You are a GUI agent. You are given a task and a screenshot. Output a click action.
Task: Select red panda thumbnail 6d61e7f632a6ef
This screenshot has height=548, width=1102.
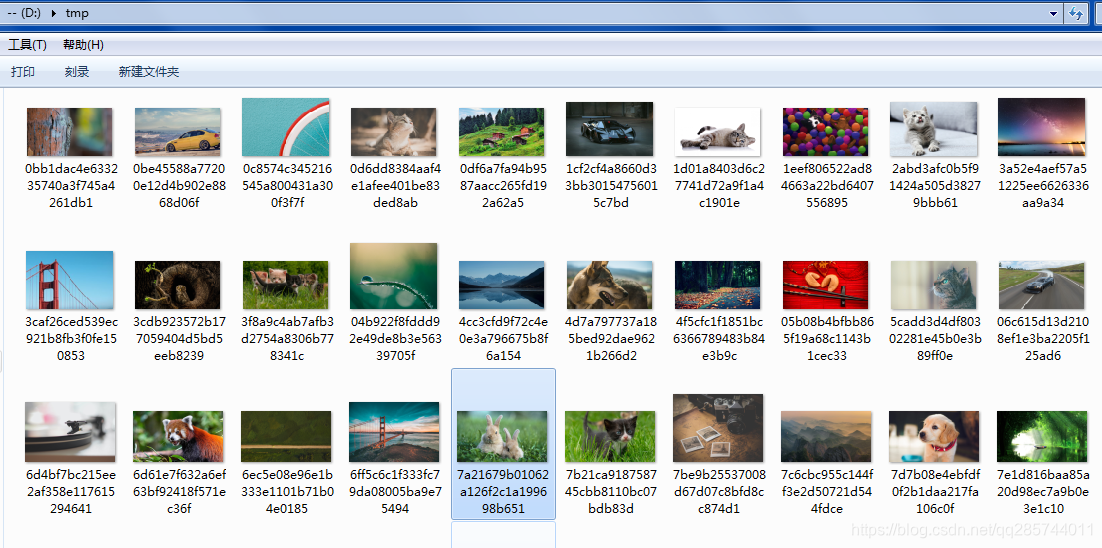tap(177, 436)
